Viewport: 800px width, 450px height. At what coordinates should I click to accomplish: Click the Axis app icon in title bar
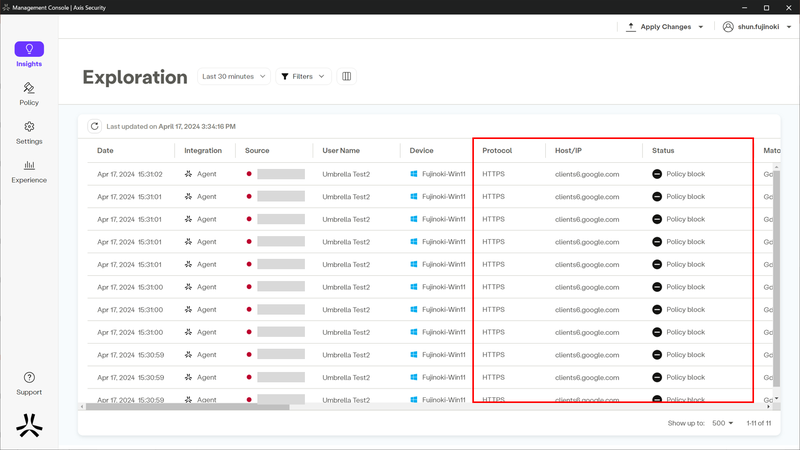click(6, 7)
